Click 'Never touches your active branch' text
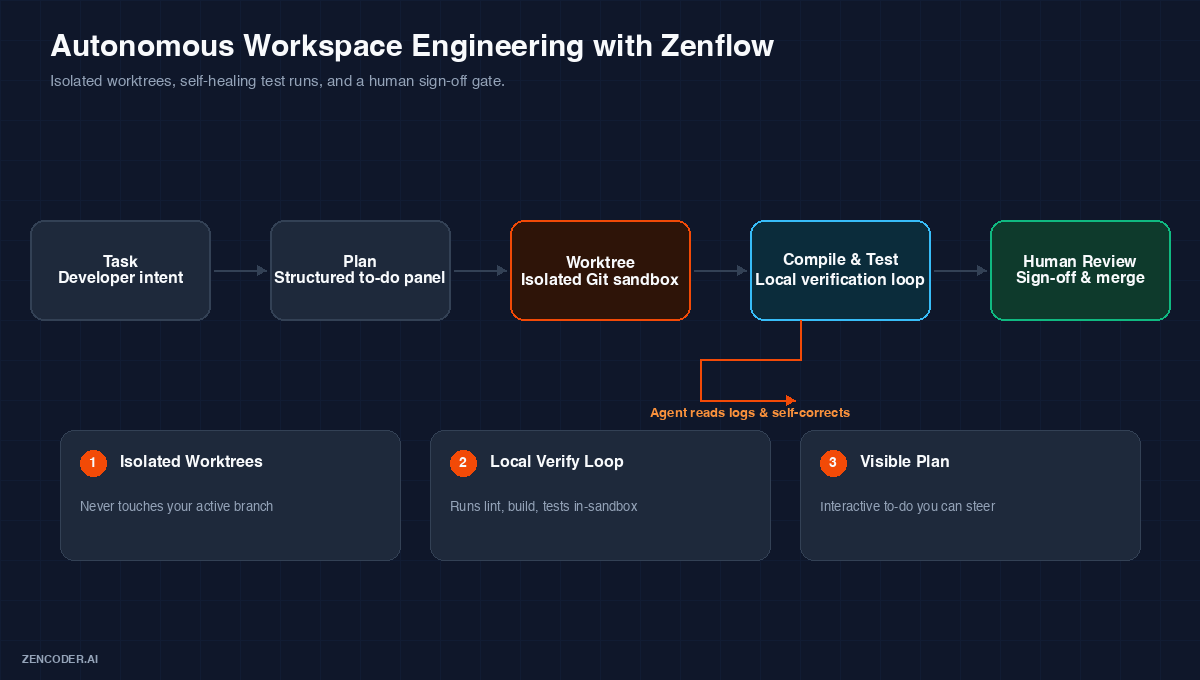Screen dimensions: 1200x680 tap(176, 506)
